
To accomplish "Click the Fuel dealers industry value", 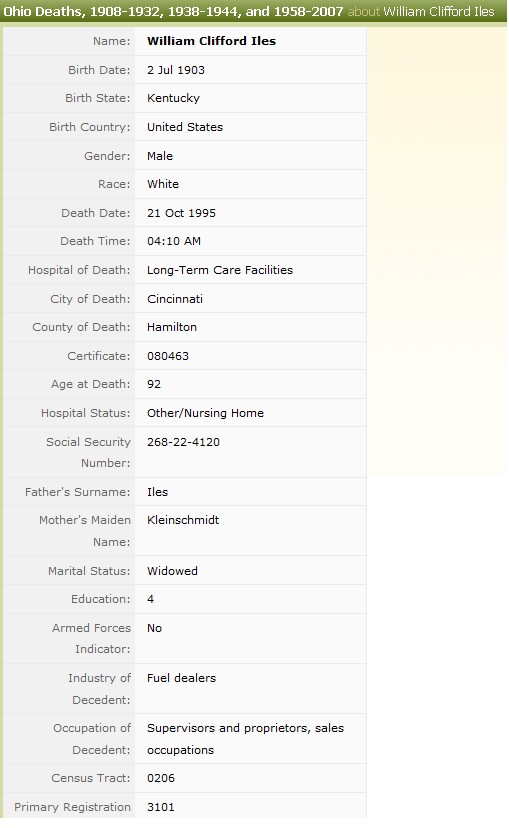I will pyautogui.click(x=181, y=678).
